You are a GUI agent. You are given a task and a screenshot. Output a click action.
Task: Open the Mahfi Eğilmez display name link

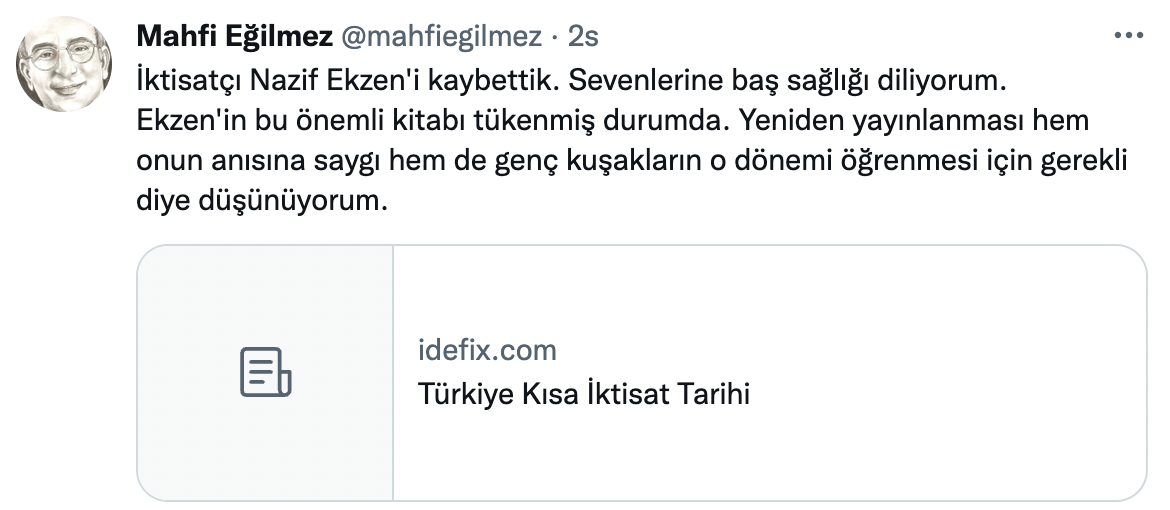[234, 37]
